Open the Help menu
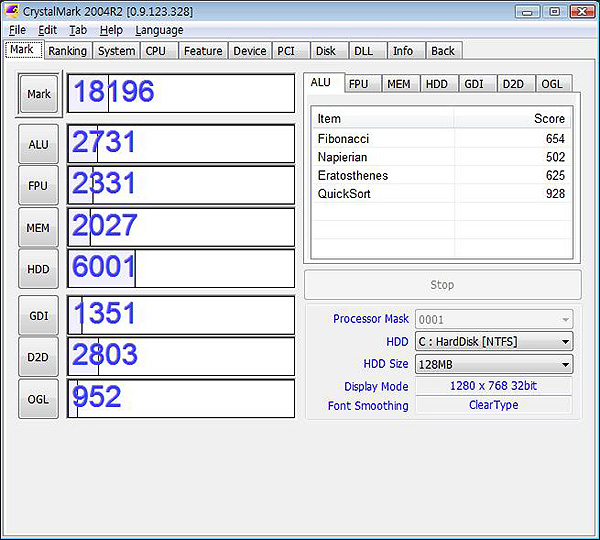 click(x=111, y=30)
